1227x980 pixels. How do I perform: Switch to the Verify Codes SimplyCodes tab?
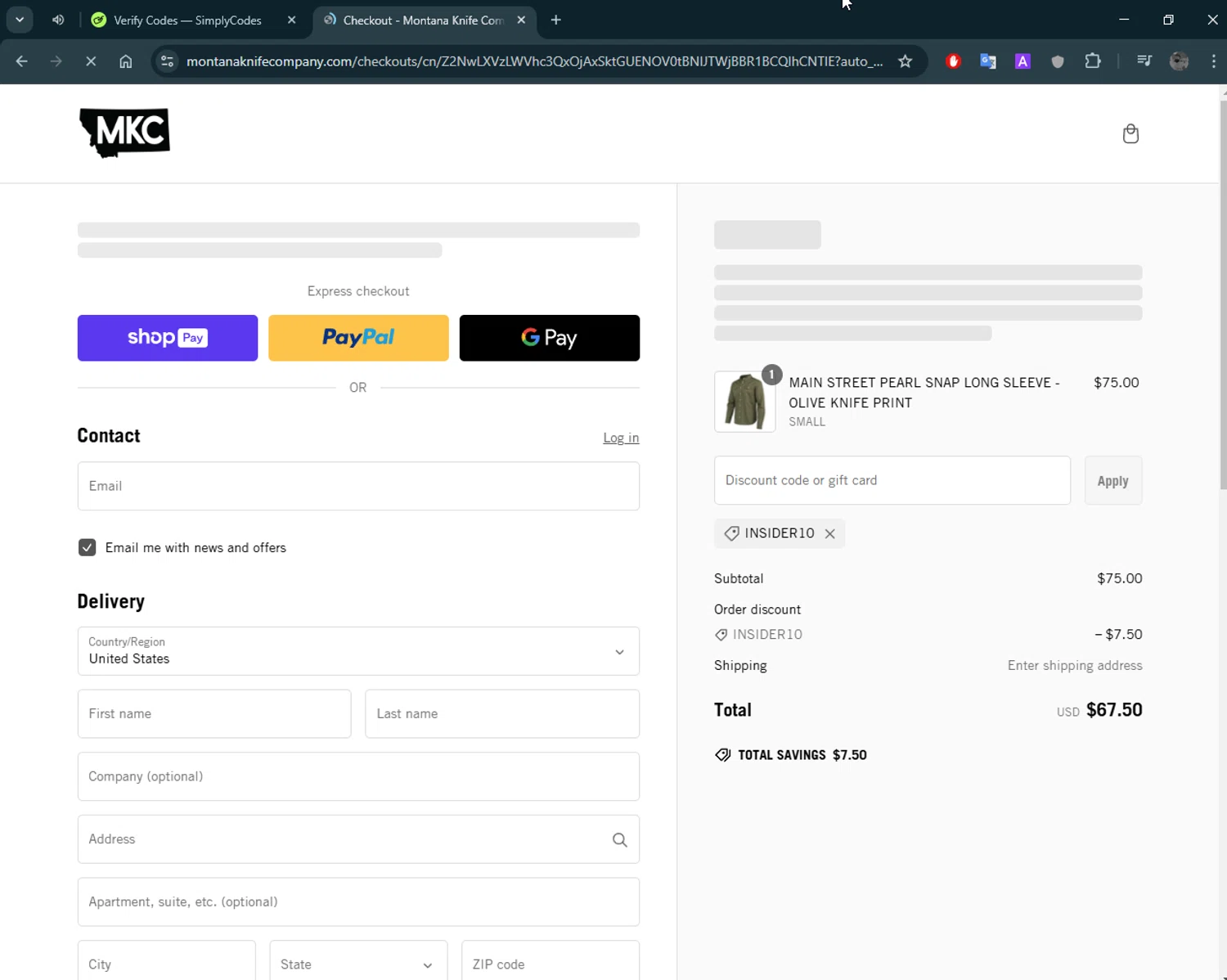pos(187,20)
